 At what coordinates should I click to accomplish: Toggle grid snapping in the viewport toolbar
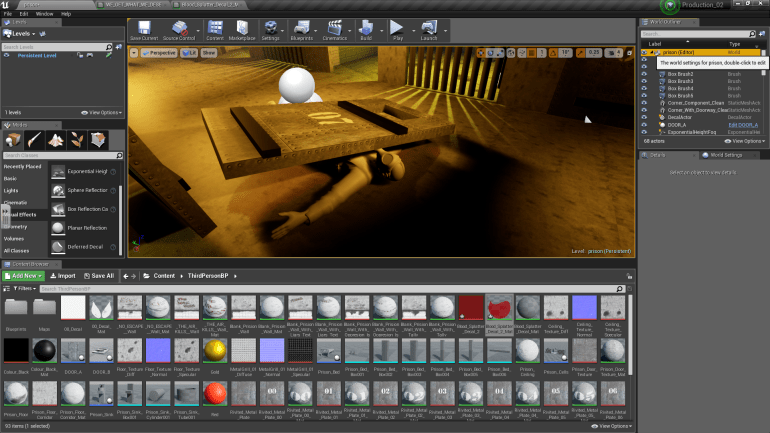coord(531,53)
